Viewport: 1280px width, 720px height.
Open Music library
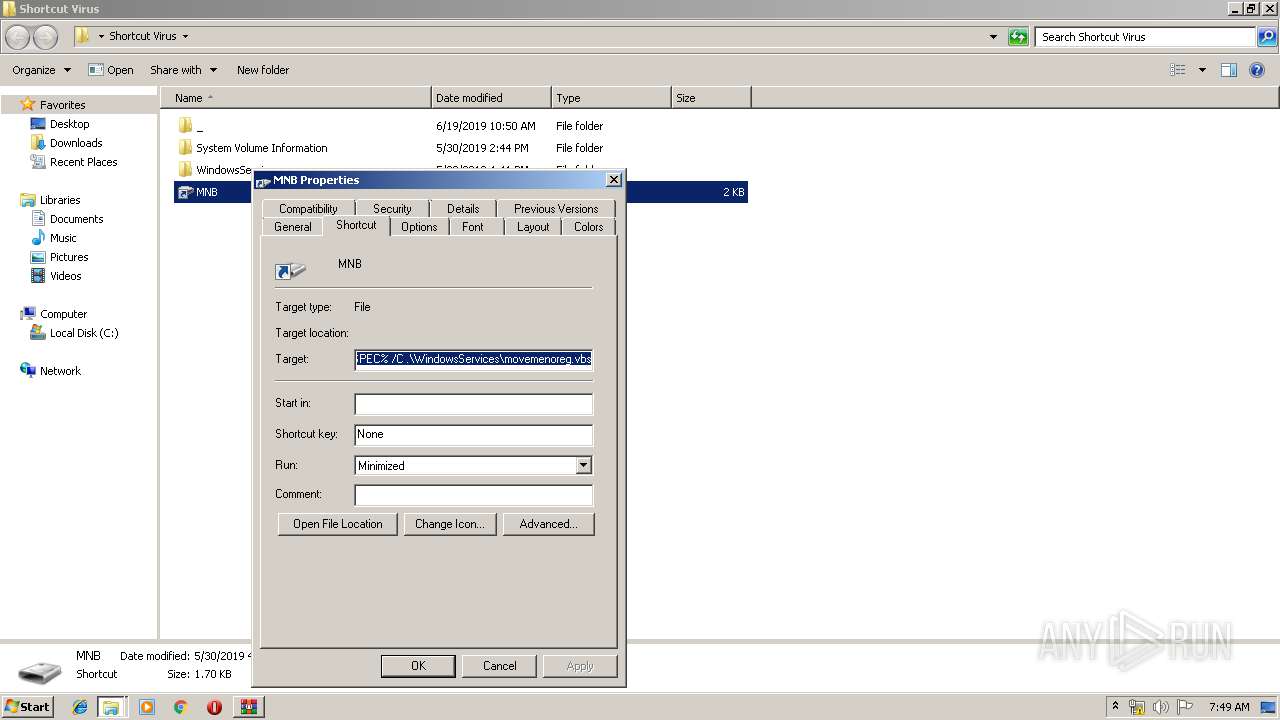click(x=63, y=238)
